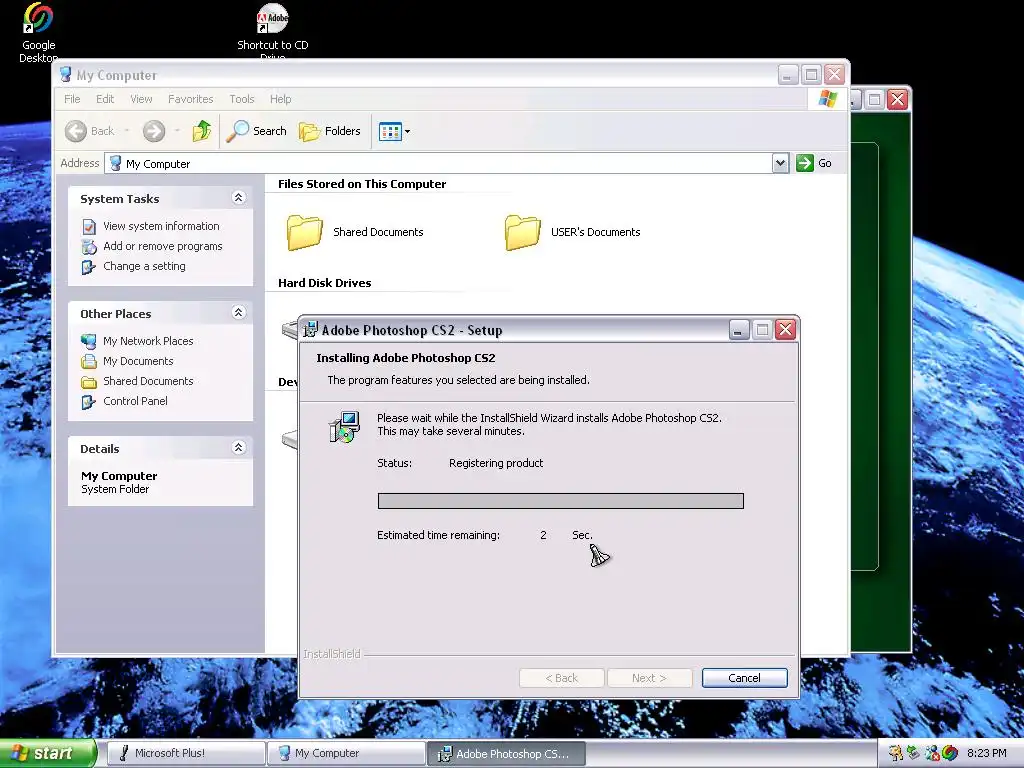
Task: Close the green window behind My Computer
Action: click(x=897, y=100)
